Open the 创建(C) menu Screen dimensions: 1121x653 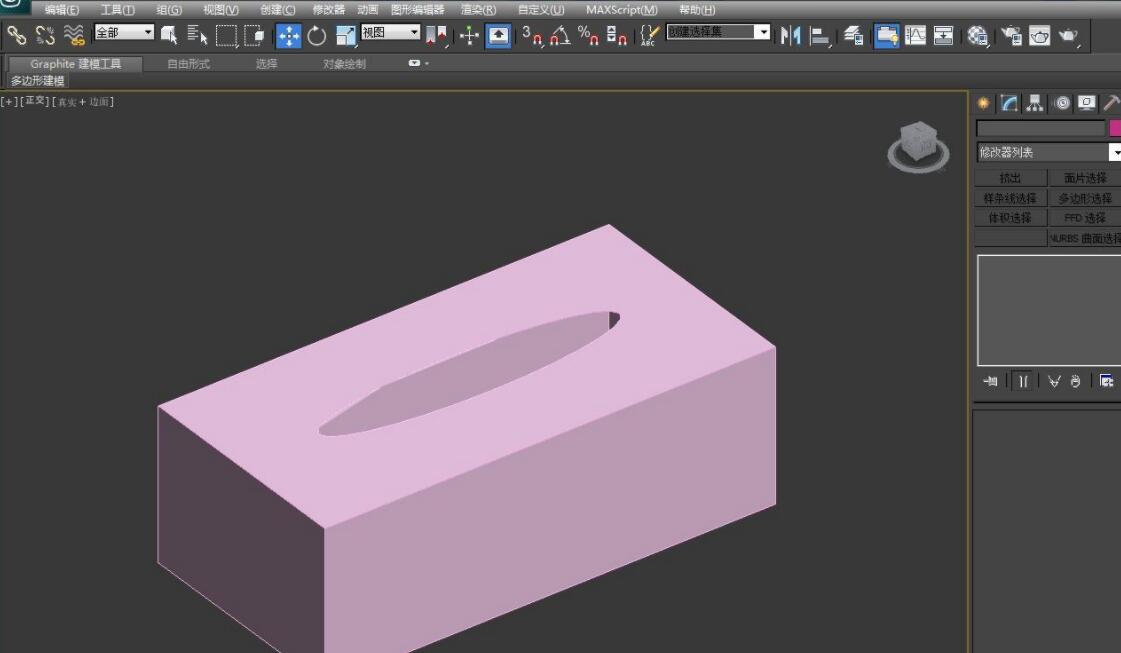point(277,10)
